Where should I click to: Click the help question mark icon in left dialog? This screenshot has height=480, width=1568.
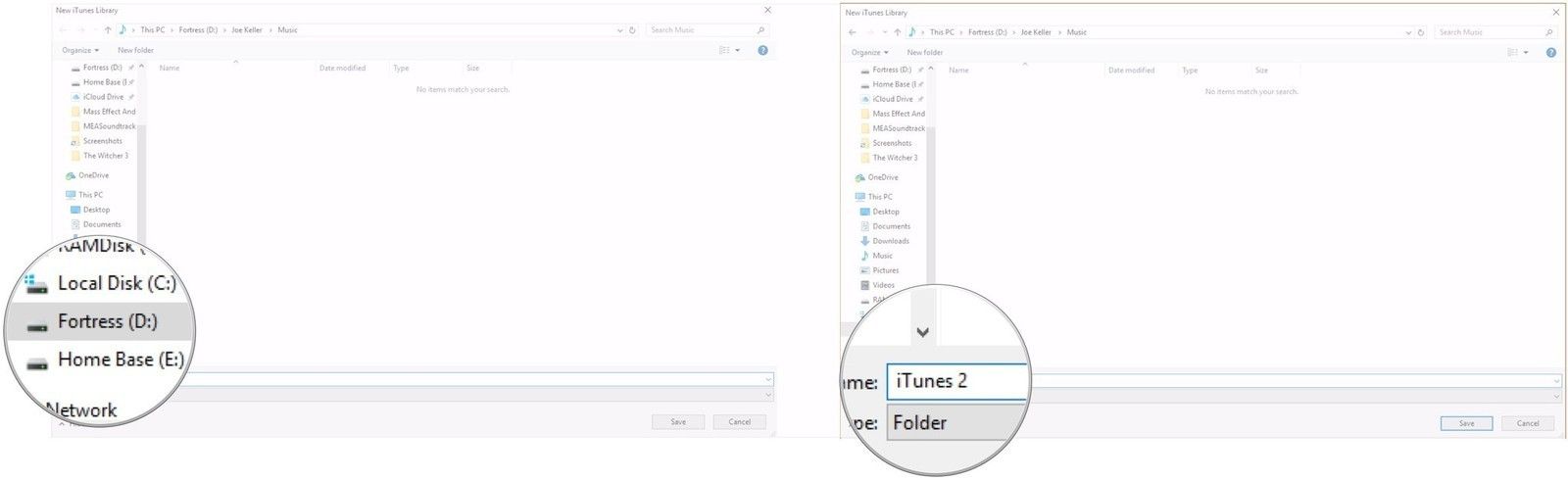click(762, 50)
